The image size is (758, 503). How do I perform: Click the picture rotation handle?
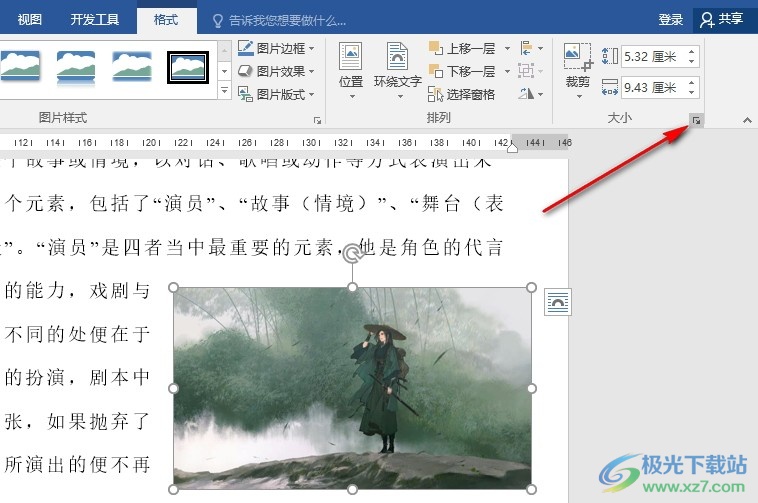353,253
